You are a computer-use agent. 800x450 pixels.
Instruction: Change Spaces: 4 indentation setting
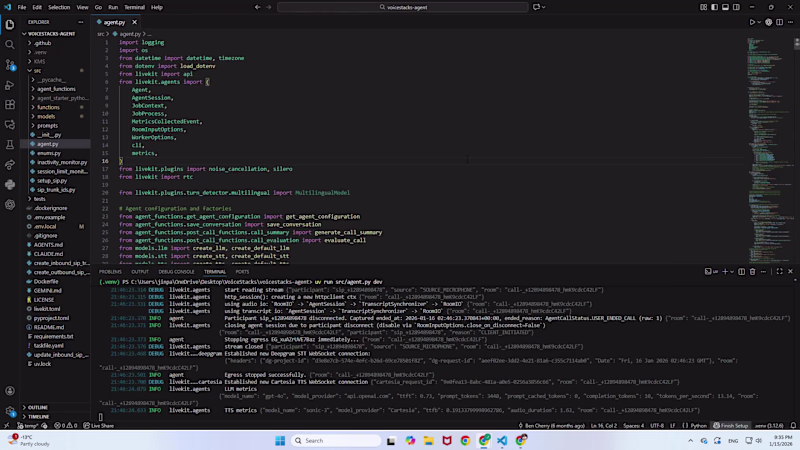click(x=634, y=426)
